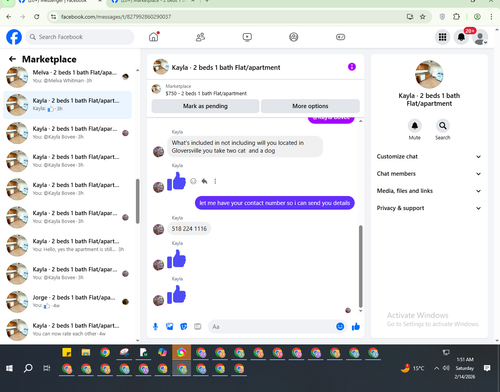The height and width of the screenshot is (392, 500).
Task: Click the browser address bar URL
Action: 116,17
